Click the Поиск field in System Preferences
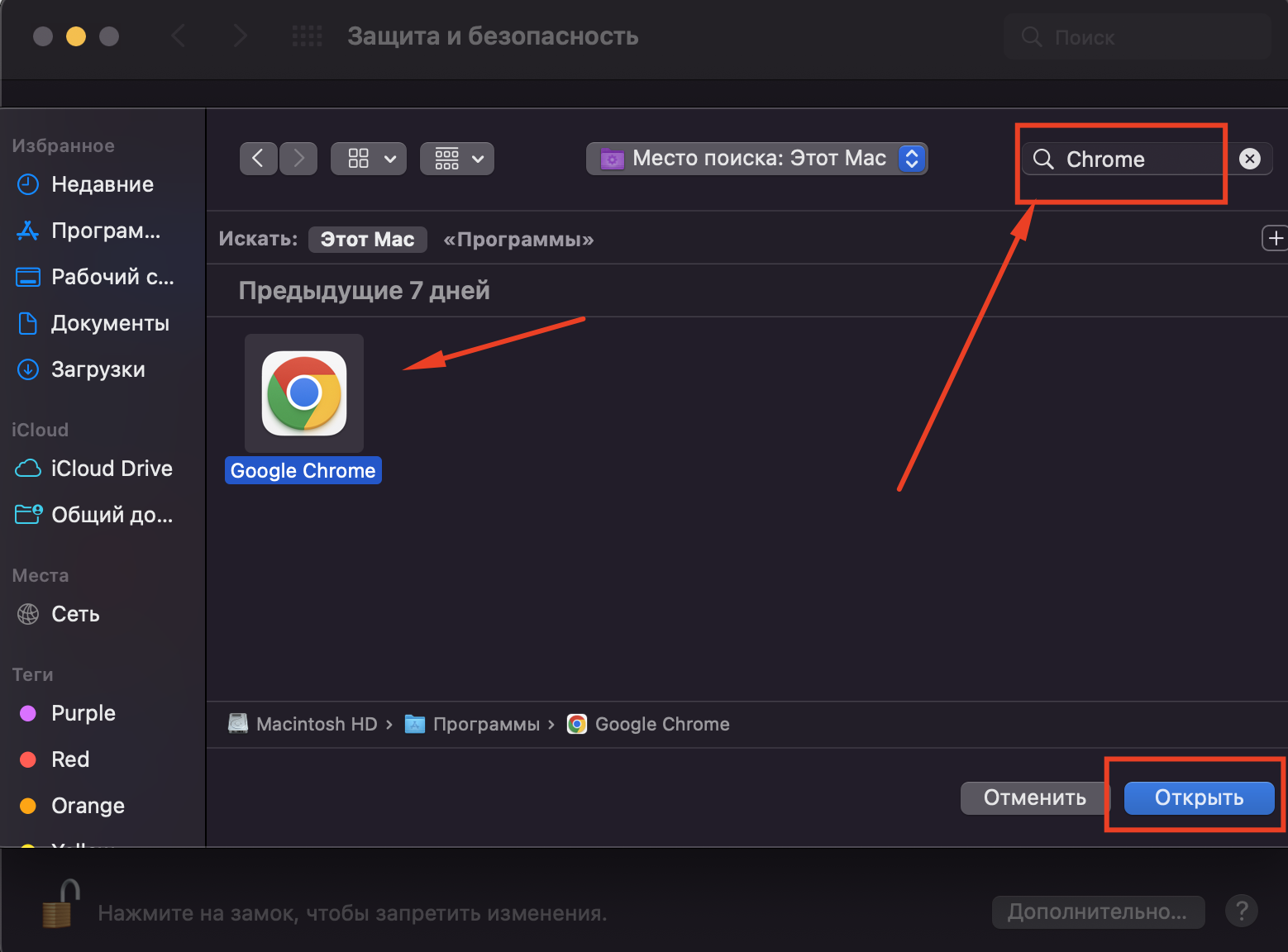1288x952 pixels. pos(1138,37)
